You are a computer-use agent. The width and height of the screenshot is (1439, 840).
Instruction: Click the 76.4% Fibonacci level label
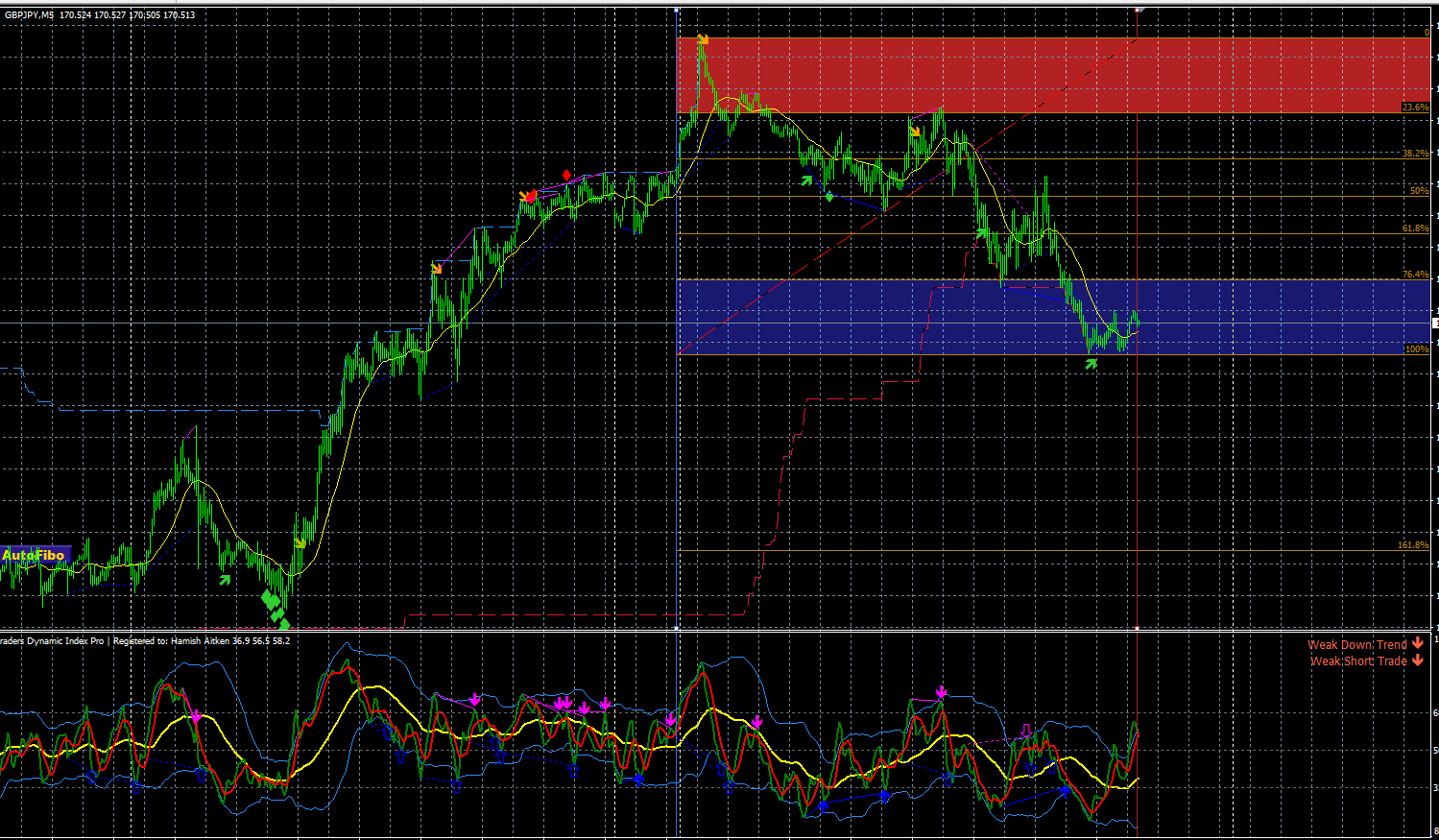tap(1415, 275)
